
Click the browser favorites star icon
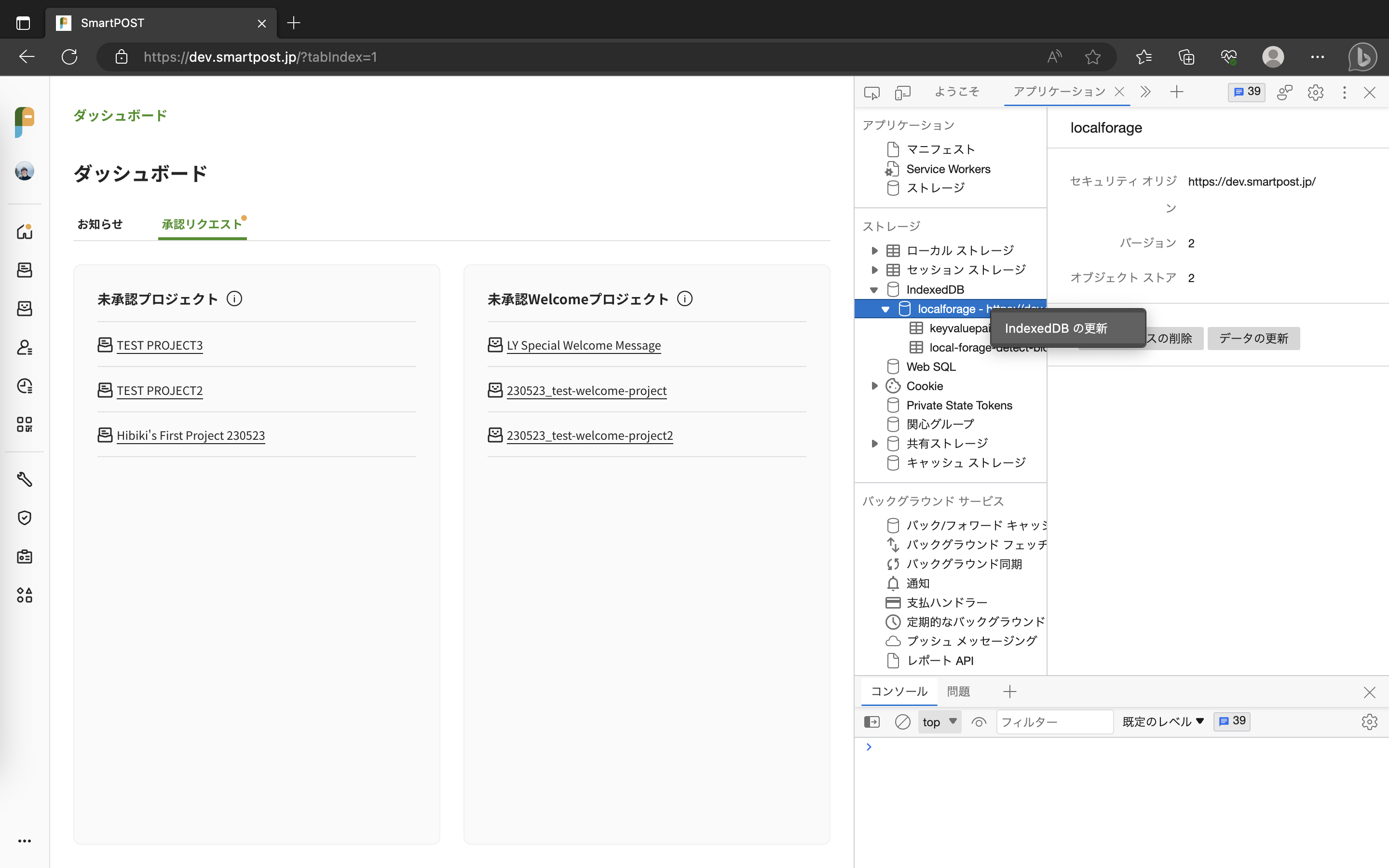(1092, 57)
